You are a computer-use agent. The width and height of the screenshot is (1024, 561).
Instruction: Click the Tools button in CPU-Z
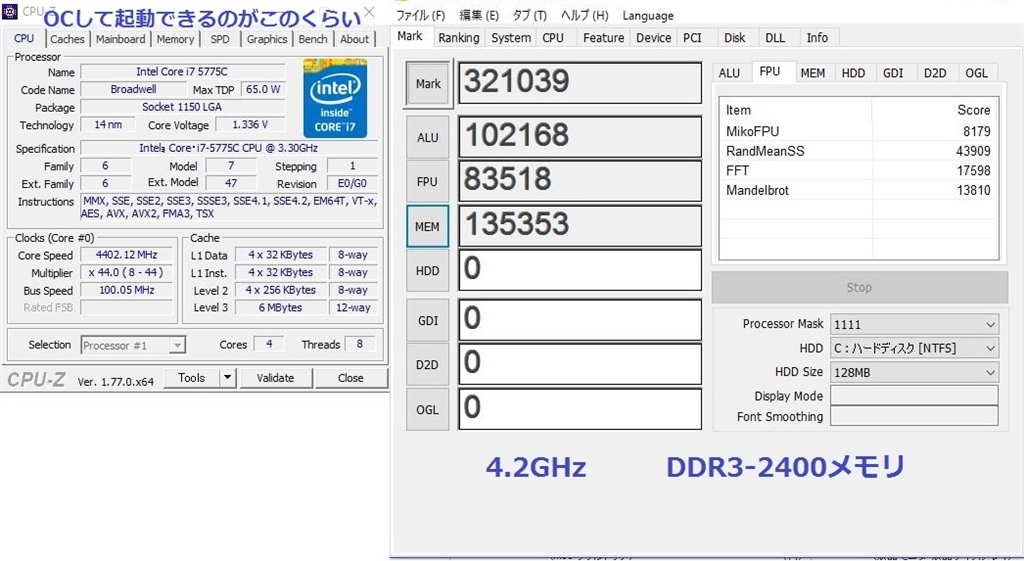click(x=191, y=377)
